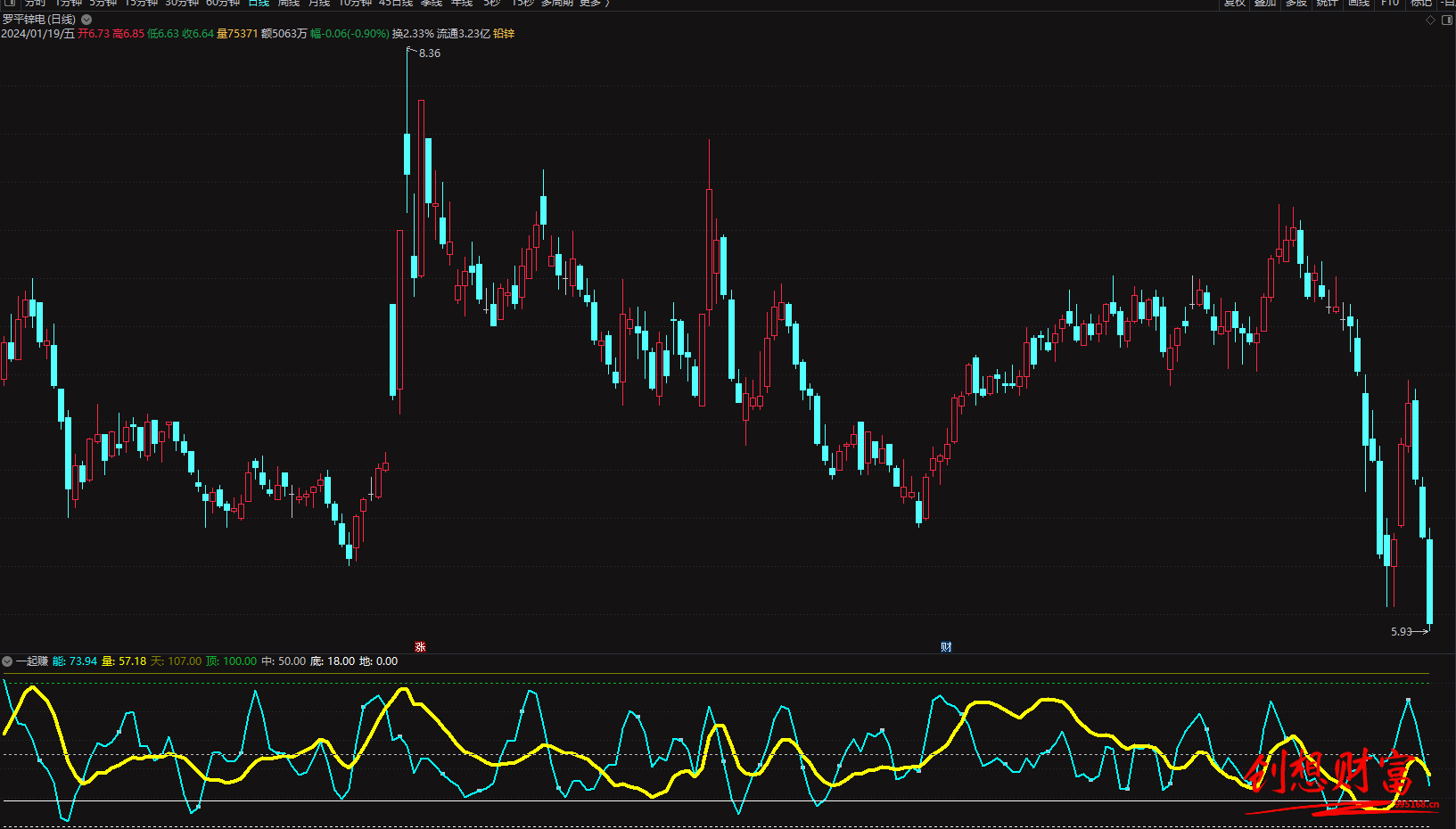
Task: Click the 中: 50.00 indicator value
Action: pos(284,661)
